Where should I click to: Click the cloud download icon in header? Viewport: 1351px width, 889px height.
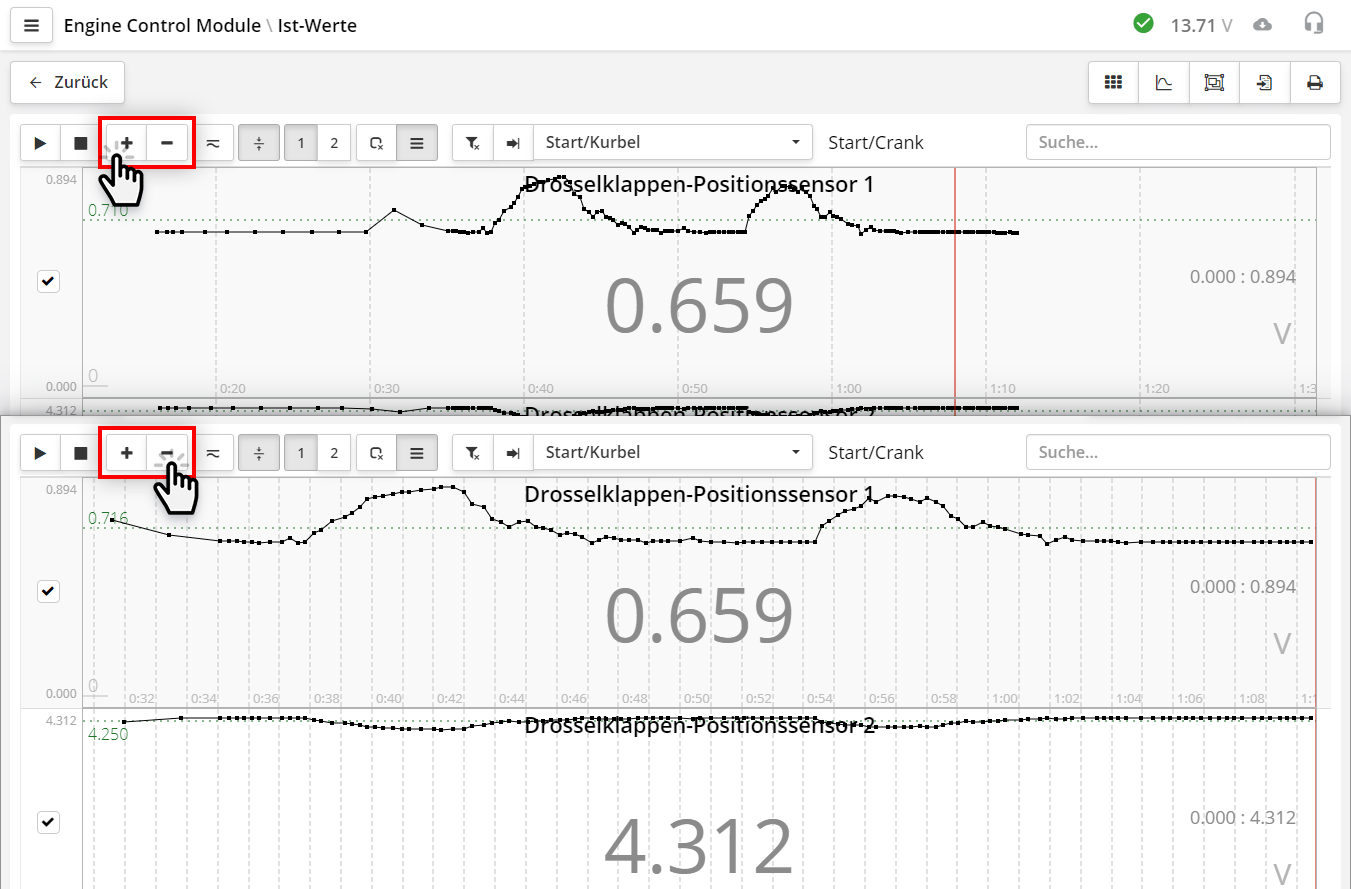1263,25
